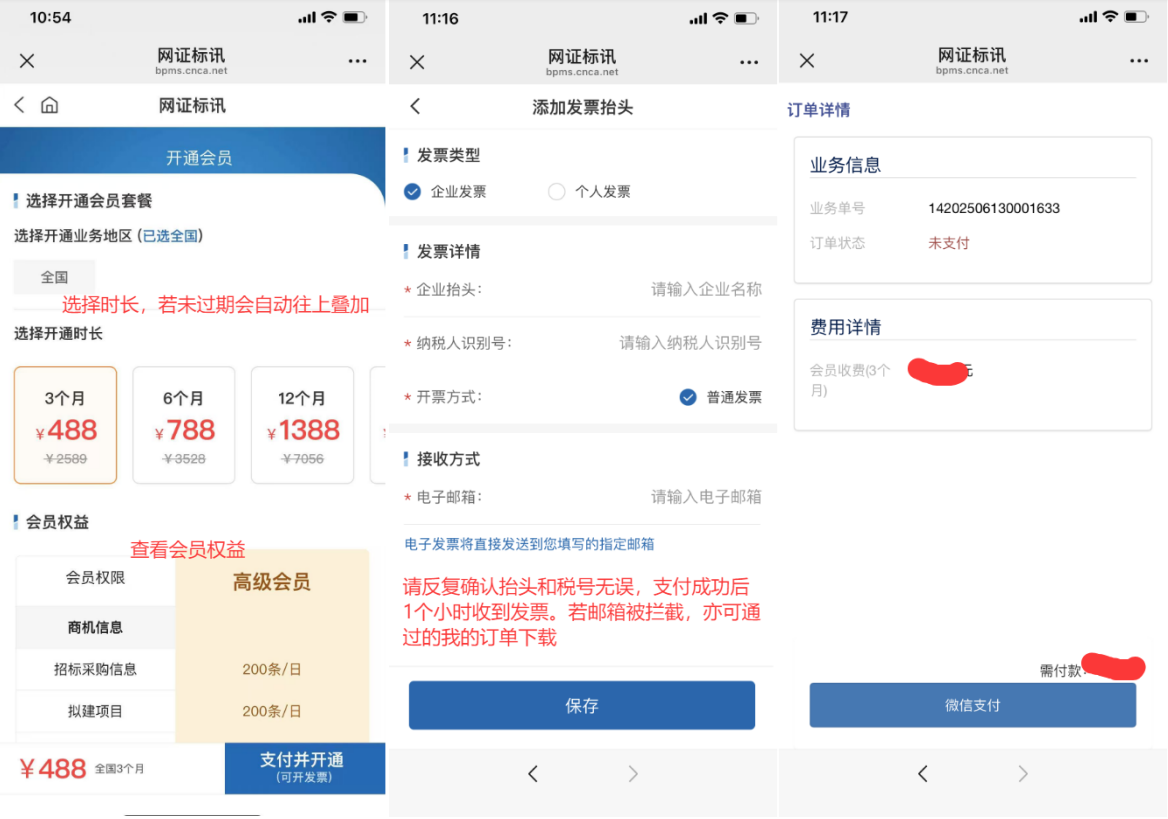
Task: Choose the 12个月 ¥1388 plan
Action: (x=302, y=425)
